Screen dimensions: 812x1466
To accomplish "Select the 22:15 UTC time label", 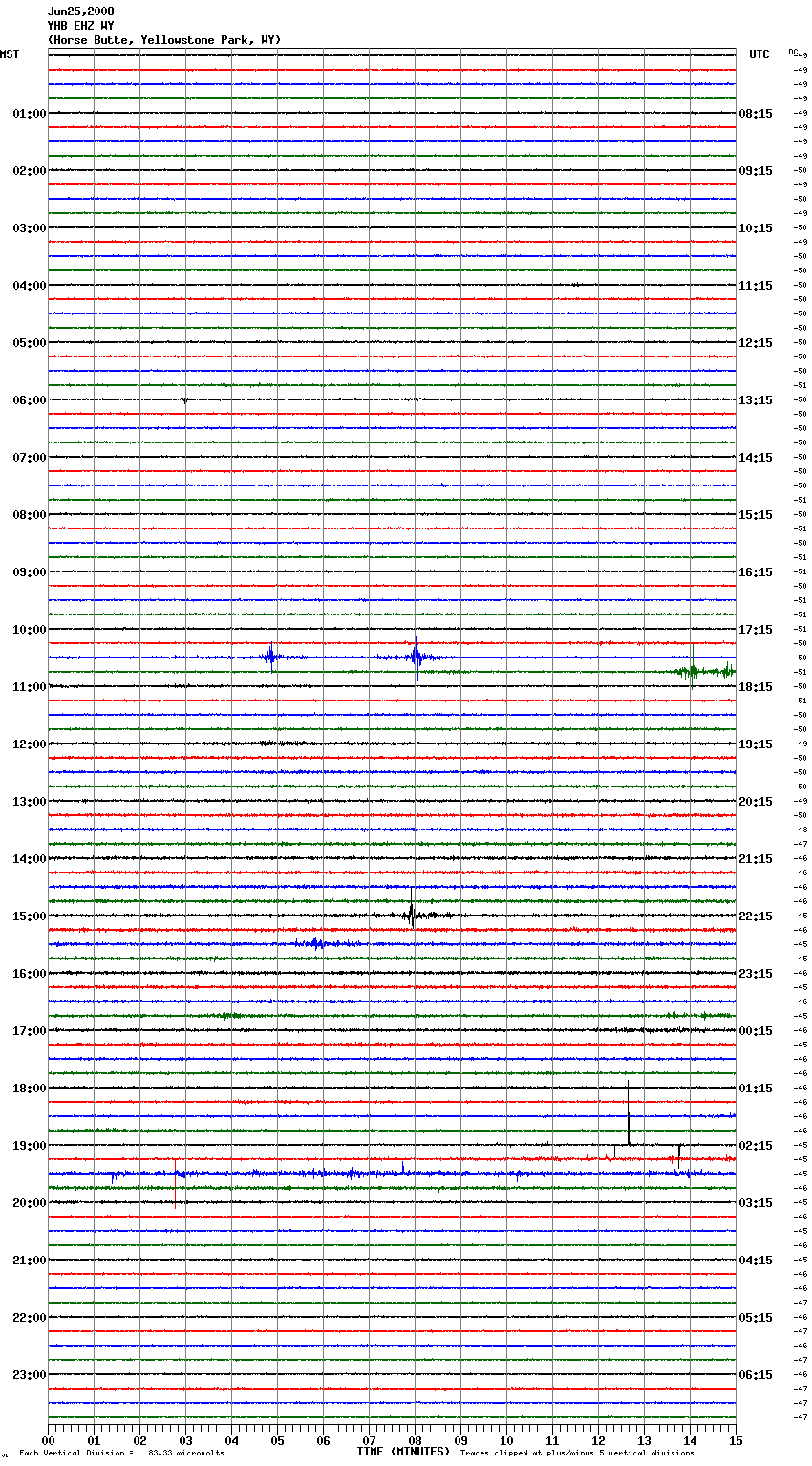I will 756,916.
